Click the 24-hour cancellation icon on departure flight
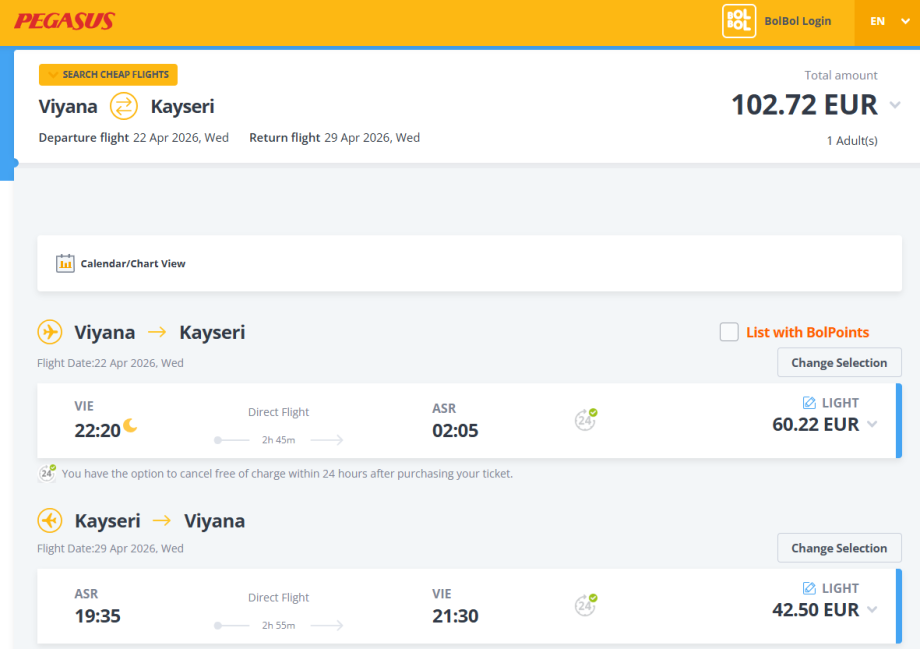 586,420
